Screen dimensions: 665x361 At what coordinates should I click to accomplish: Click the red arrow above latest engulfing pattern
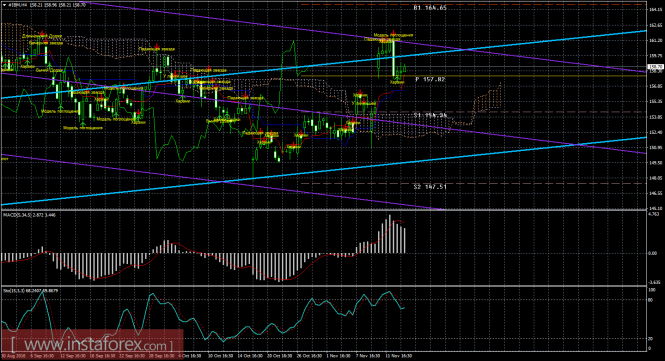tap(394, 33)
